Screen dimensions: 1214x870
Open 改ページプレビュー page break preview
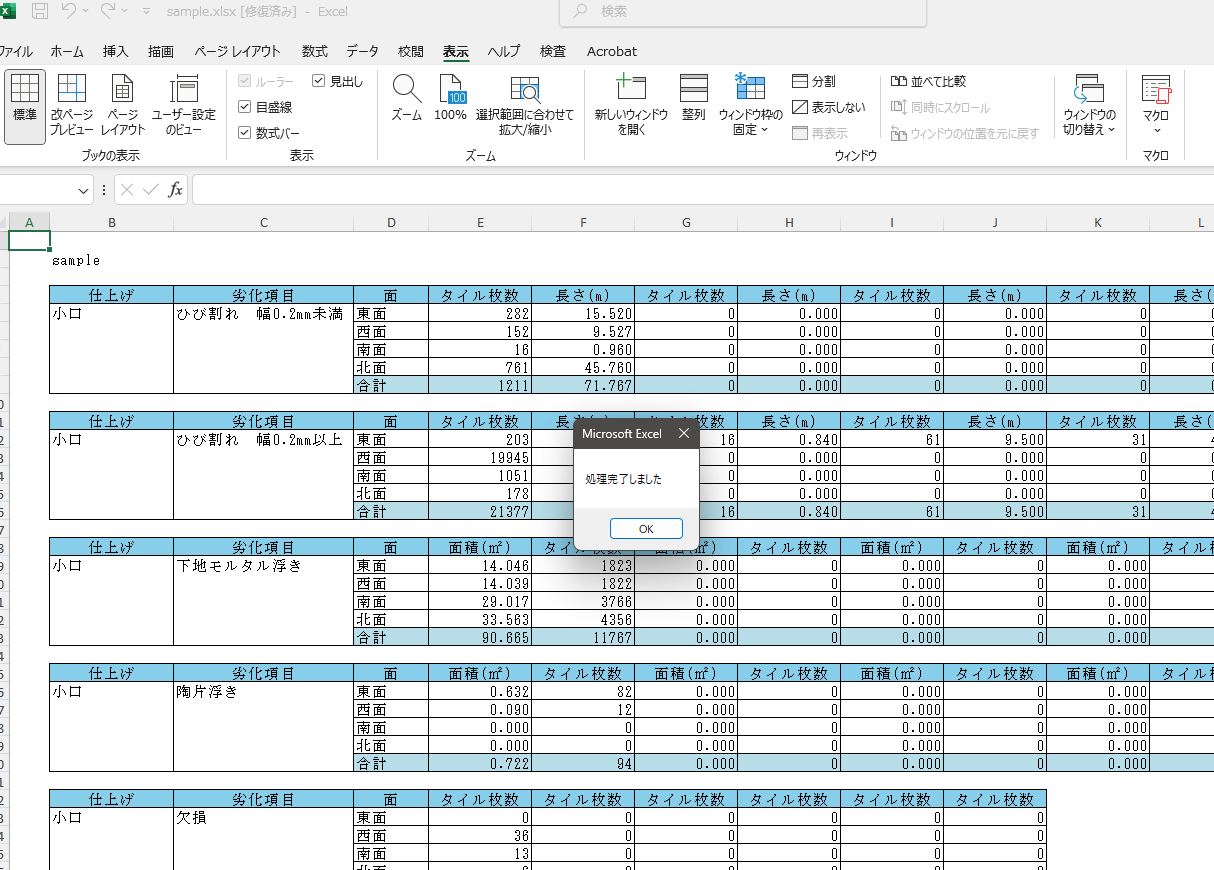pos(72,90)
